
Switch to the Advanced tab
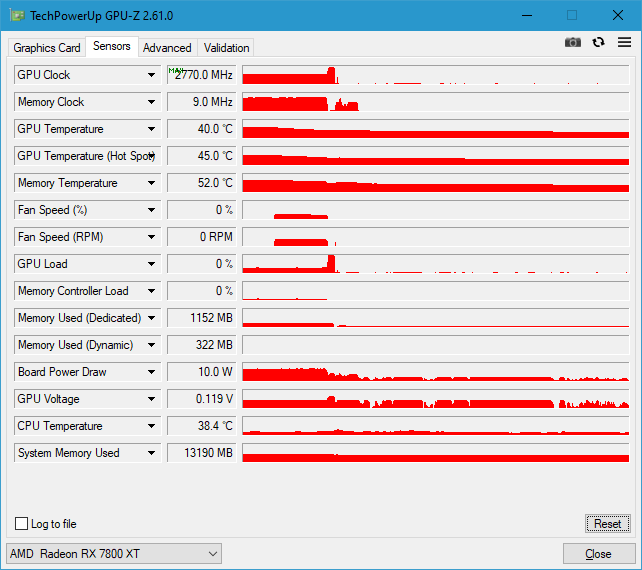[x=167, y=48]
